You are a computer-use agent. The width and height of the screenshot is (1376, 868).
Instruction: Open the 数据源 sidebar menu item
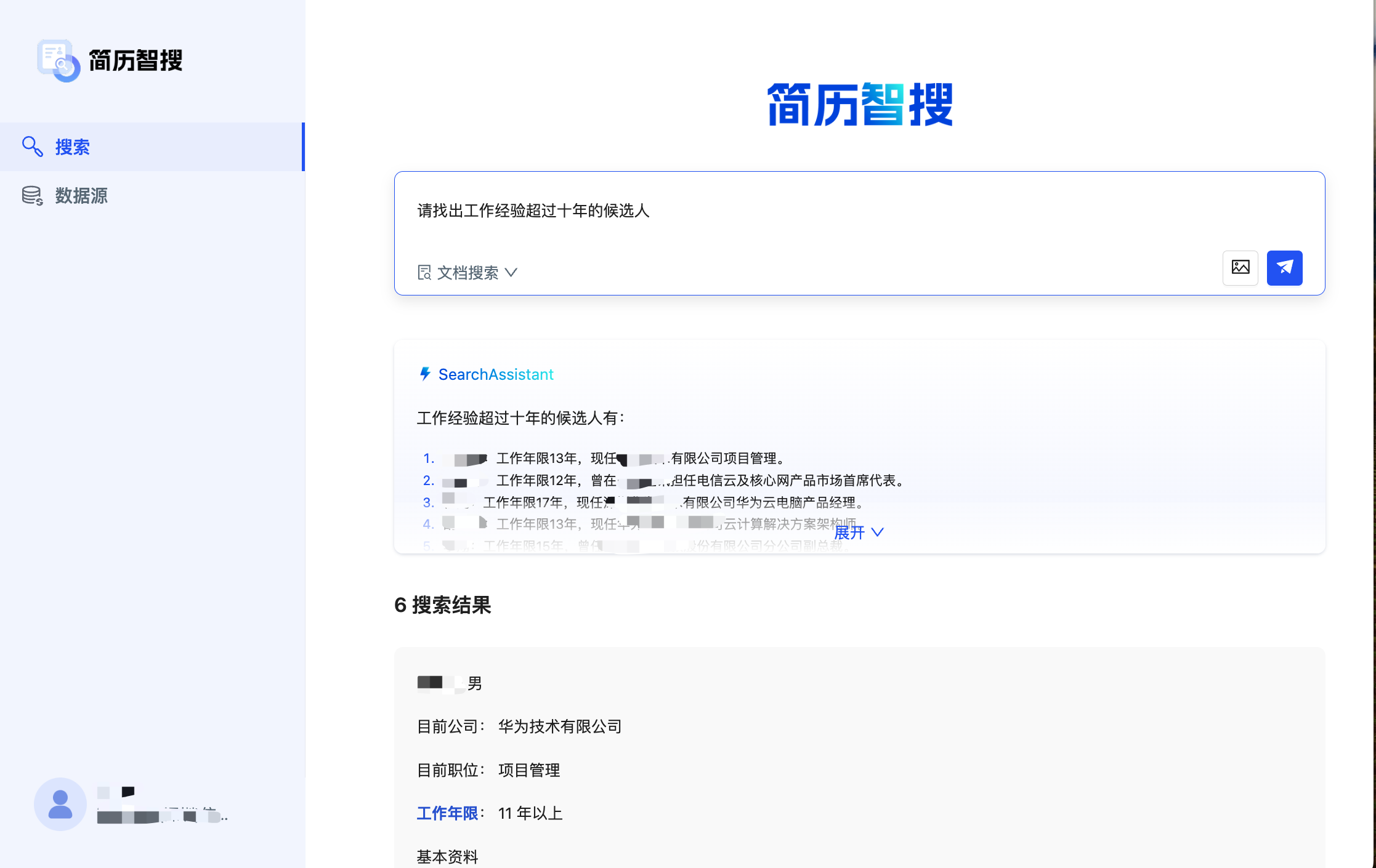pos(81,196)
